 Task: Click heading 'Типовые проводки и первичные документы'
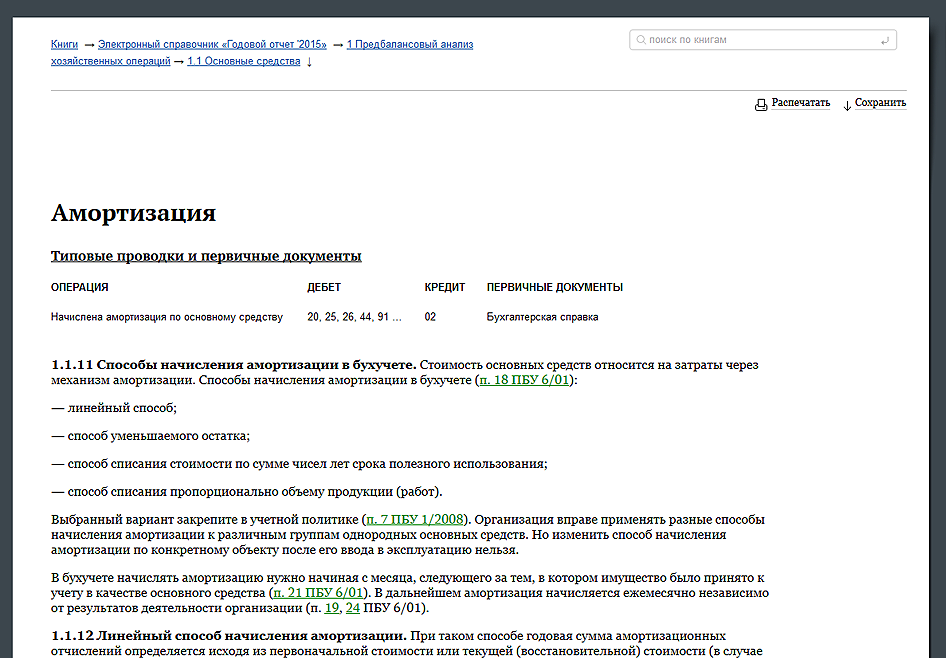206,256
